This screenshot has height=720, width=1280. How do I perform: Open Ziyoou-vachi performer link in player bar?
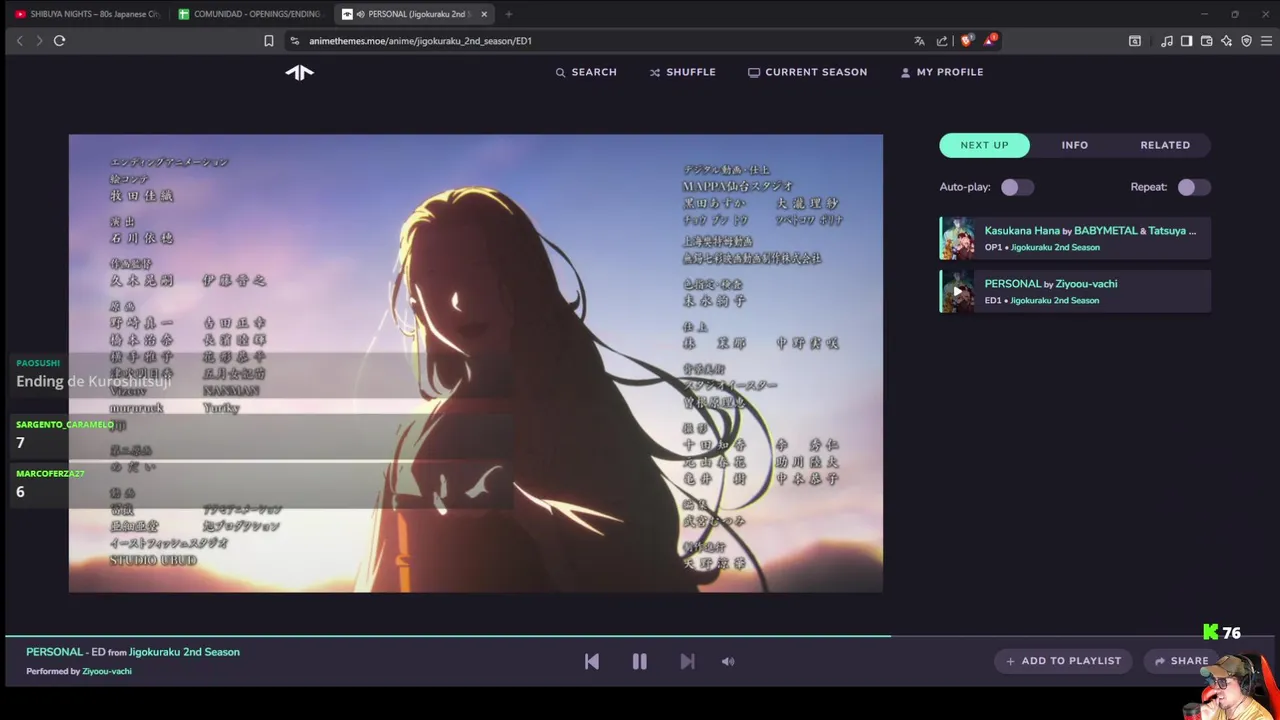point(107,671)
